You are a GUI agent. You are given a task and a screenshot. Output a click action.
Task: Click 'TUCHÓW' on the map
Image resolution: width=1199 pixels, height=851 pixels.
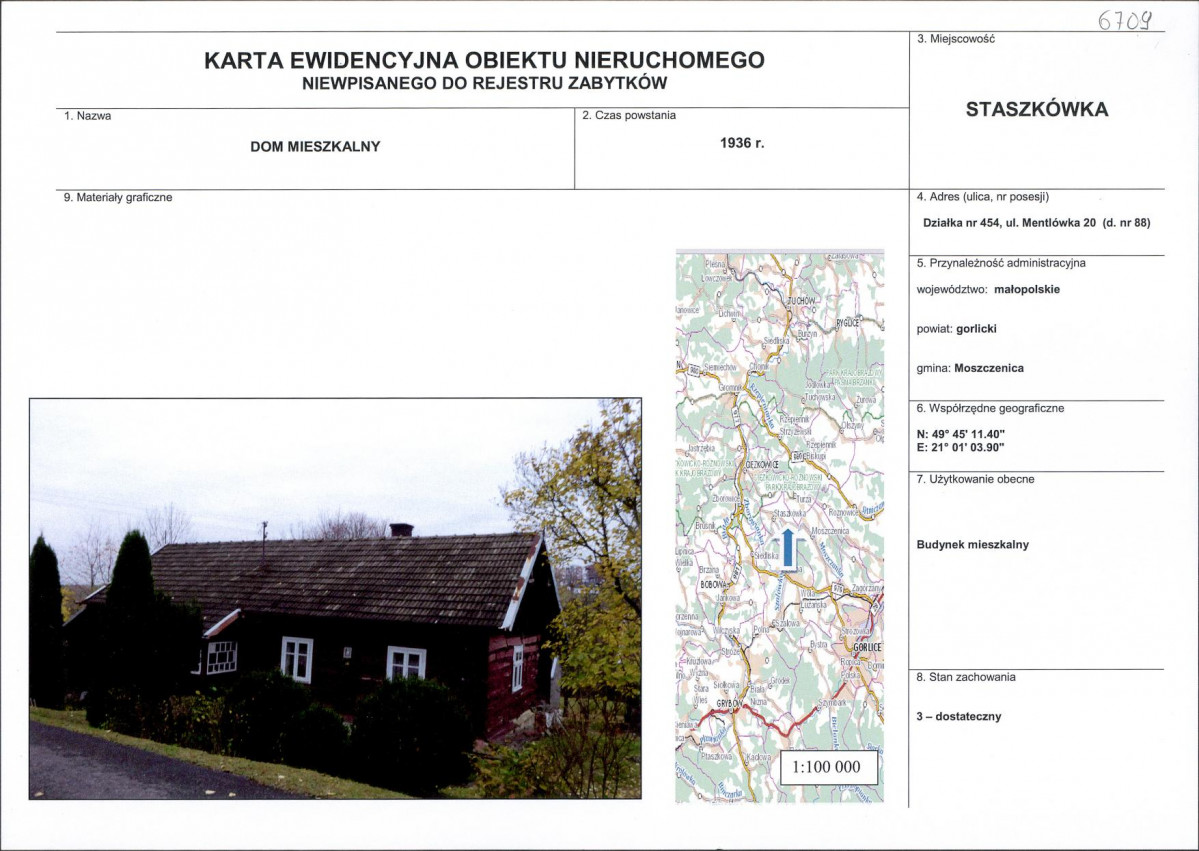(x=801, y=302)
